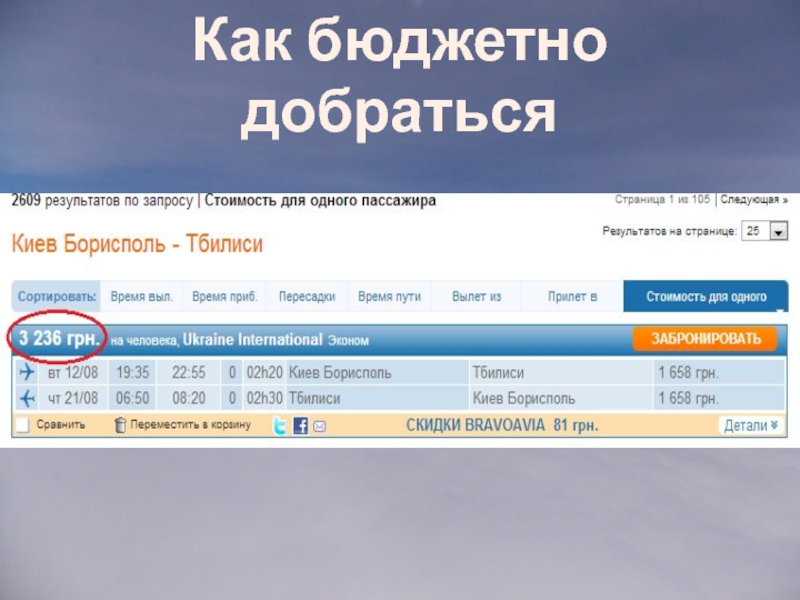Screen dimensions: 800x600
Task: Tick the 'Сравнить' checkbox
Action: point(22,426)
